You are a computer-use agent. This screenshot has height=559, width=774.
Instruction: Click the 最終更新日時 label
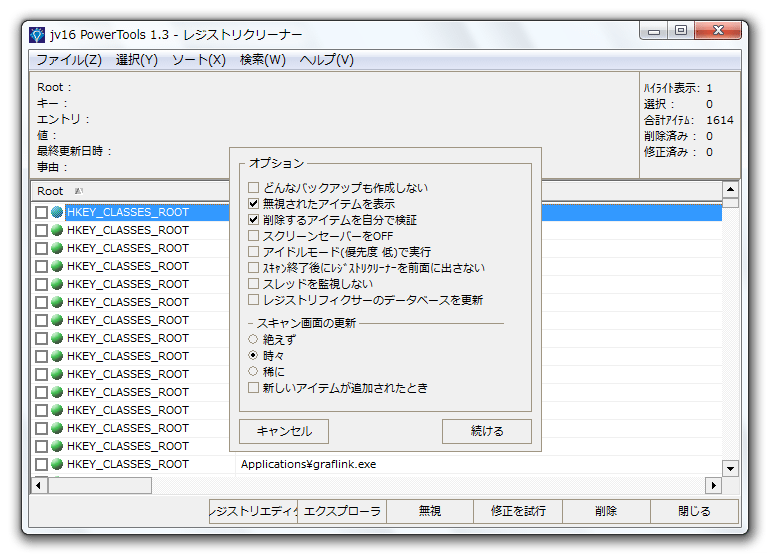point(75,151)
